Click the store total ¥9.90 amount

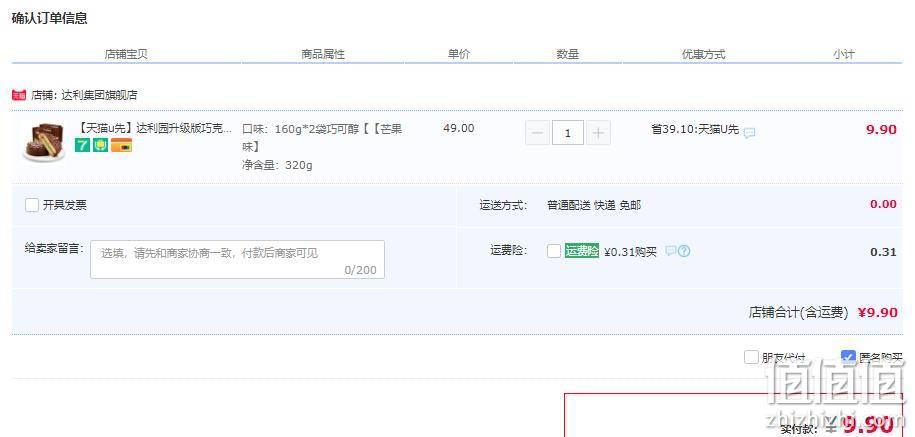(x=877, y=313)
